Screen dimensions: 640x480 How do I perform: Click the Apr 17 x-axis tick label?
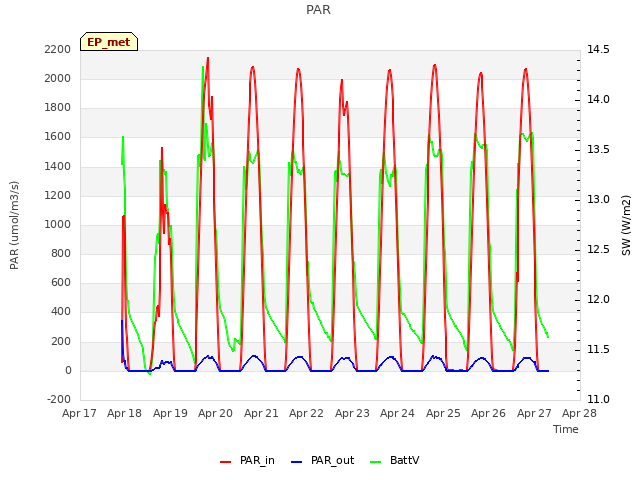click(79, 413)
